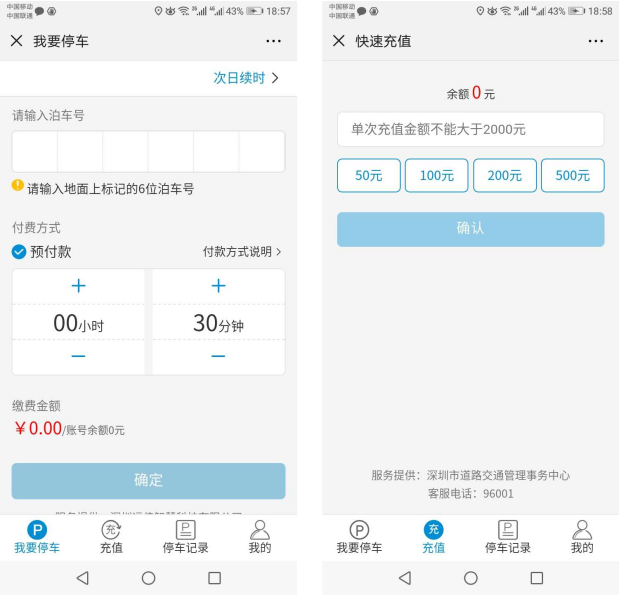Select the 我要停车 tab on the left screen
Image resolution: width=619 pixels, height=595 pixels.
[x=37, y=537]
